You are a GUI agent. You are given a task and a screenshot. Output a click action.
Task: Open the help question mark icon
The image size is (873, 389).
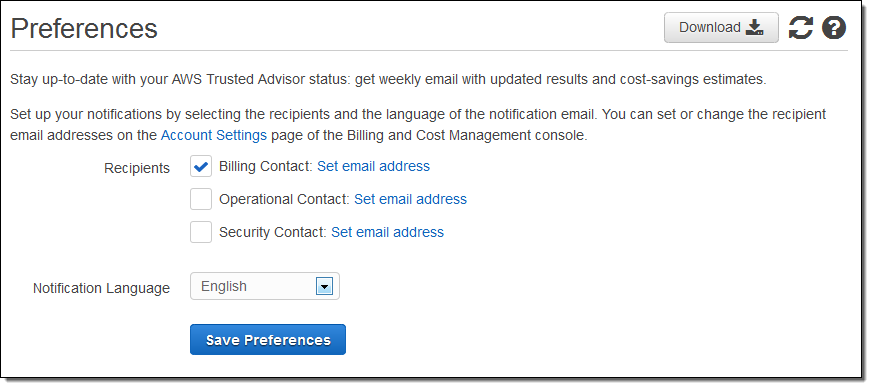coord(834,28)
